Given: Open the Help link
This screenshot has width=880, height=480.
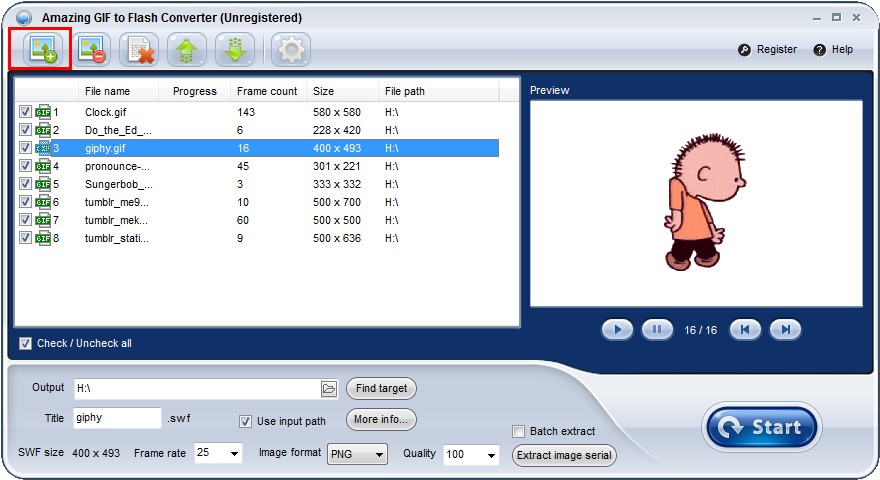Looking at the screenshot, I should (842, 49).
